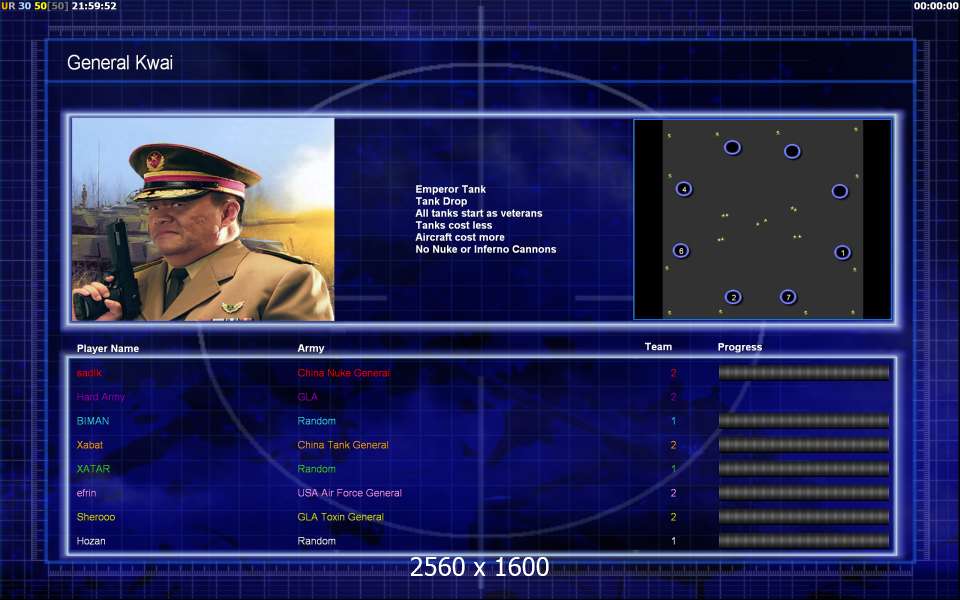Screen dimensions: 960x600
Task: Click BIMAN's Random army entry
Action: [317, 421]
